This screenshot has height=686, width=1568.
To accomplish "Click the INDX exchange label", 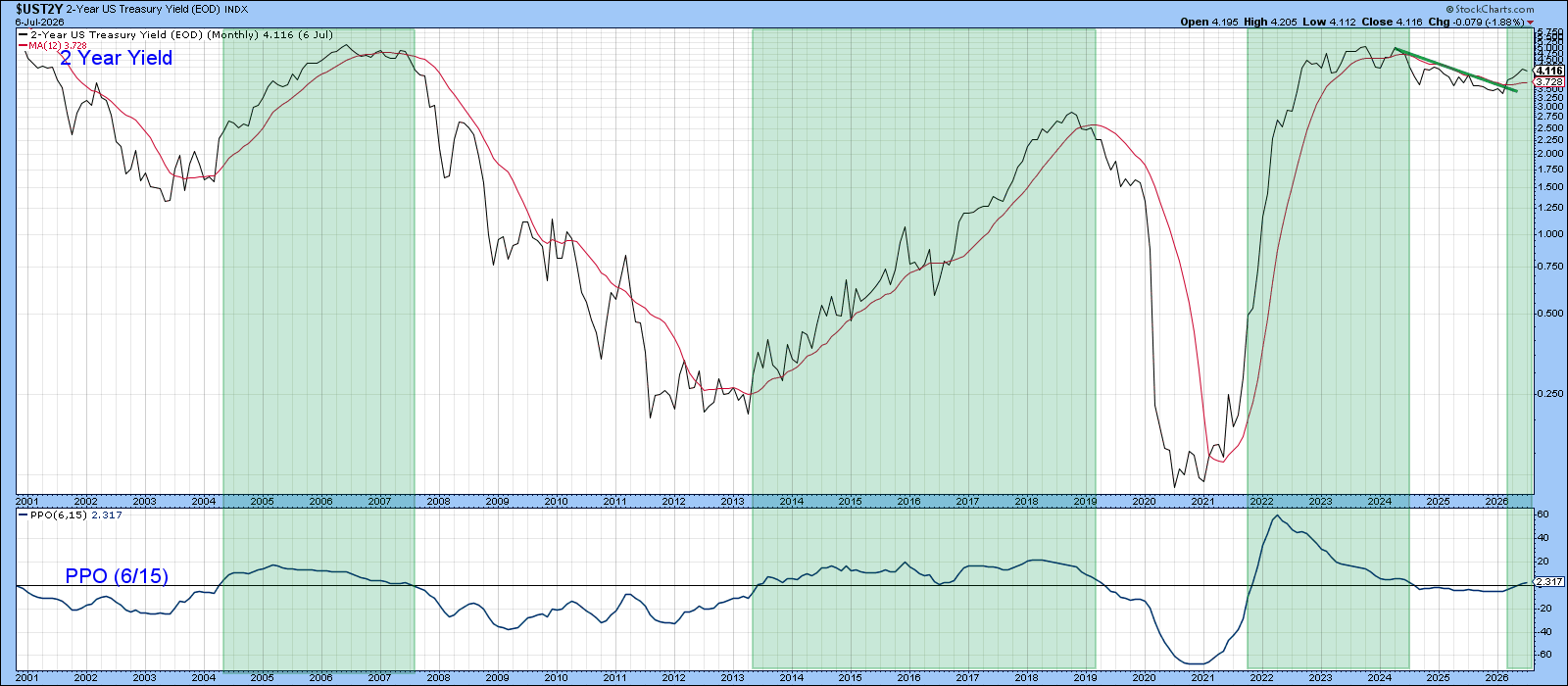I will pyautogui.click(x=236, y=9).
